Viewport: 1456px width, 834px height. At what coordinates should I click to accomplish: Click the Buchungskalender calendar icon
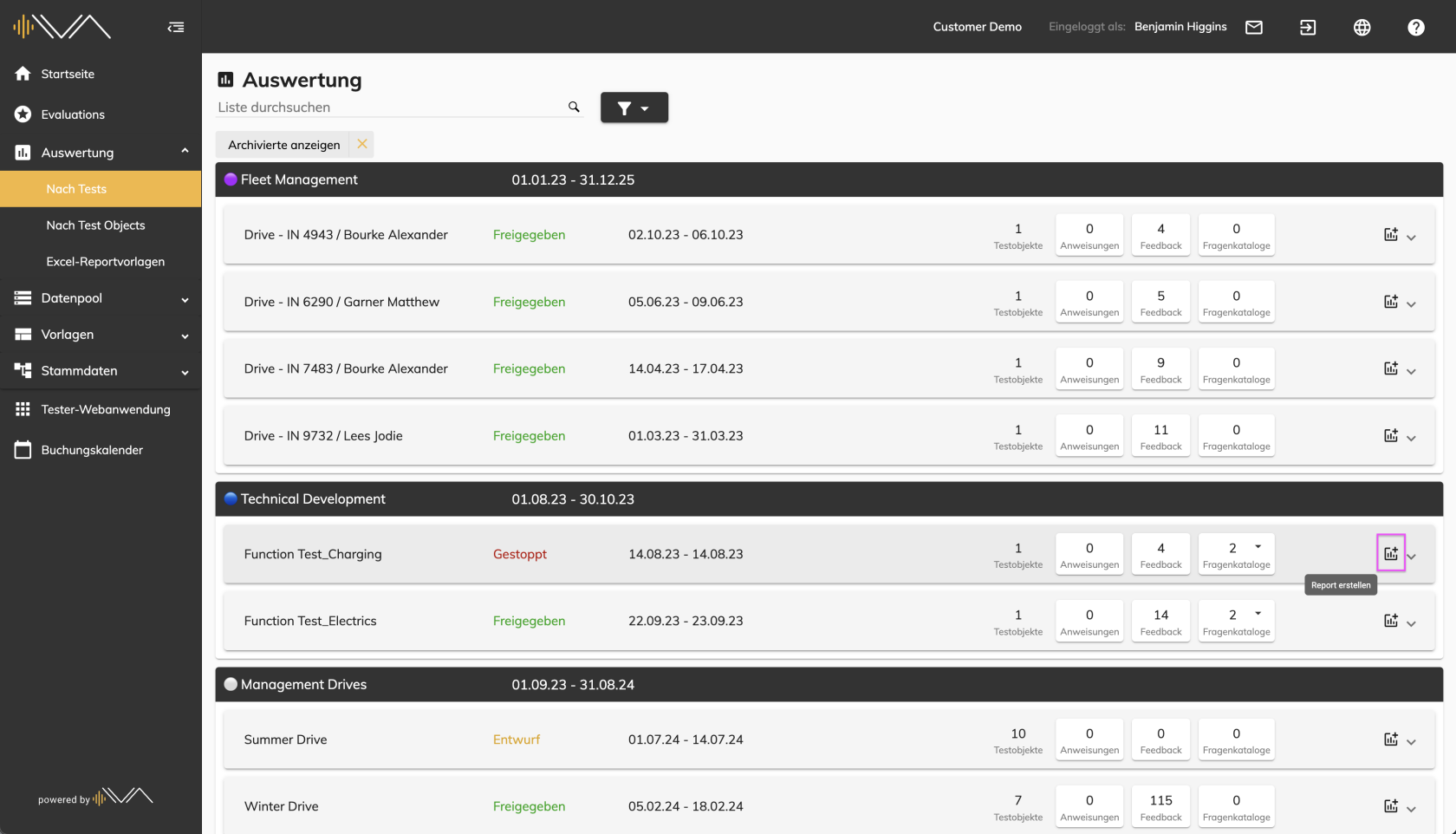tap(23, 450)
